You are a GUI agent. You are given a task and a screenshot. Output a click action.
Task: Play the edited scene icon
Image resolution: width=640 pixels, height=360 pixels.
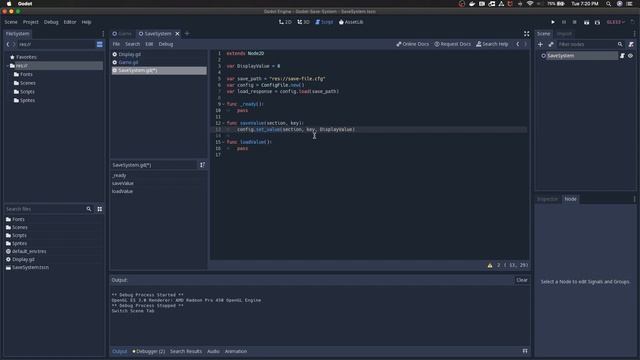[587, 22]
